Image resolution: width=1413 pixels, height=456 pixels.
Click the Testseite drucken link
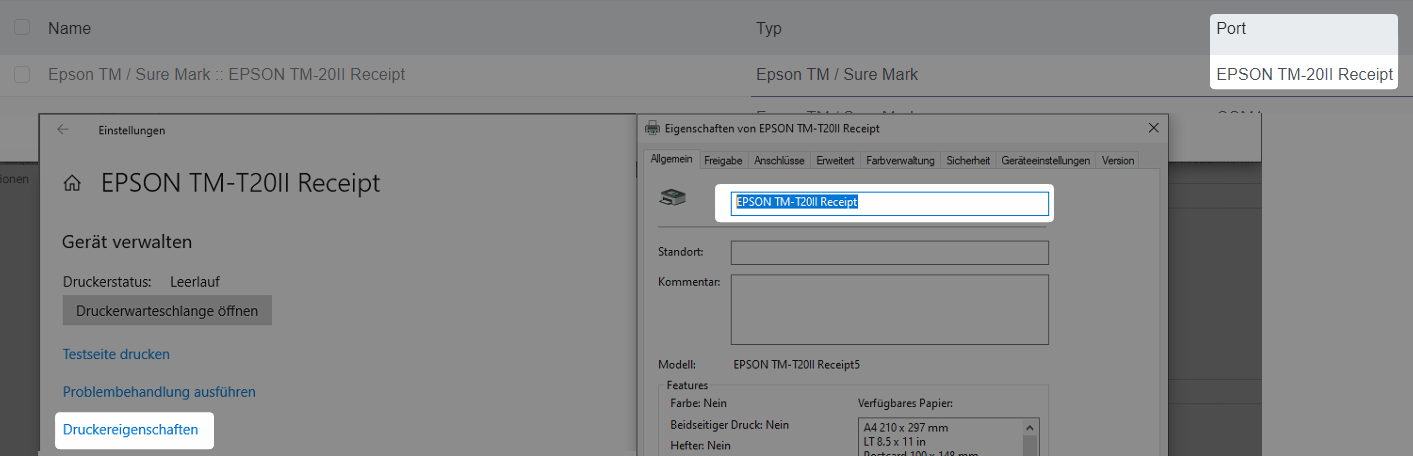[x=116, y=354]
